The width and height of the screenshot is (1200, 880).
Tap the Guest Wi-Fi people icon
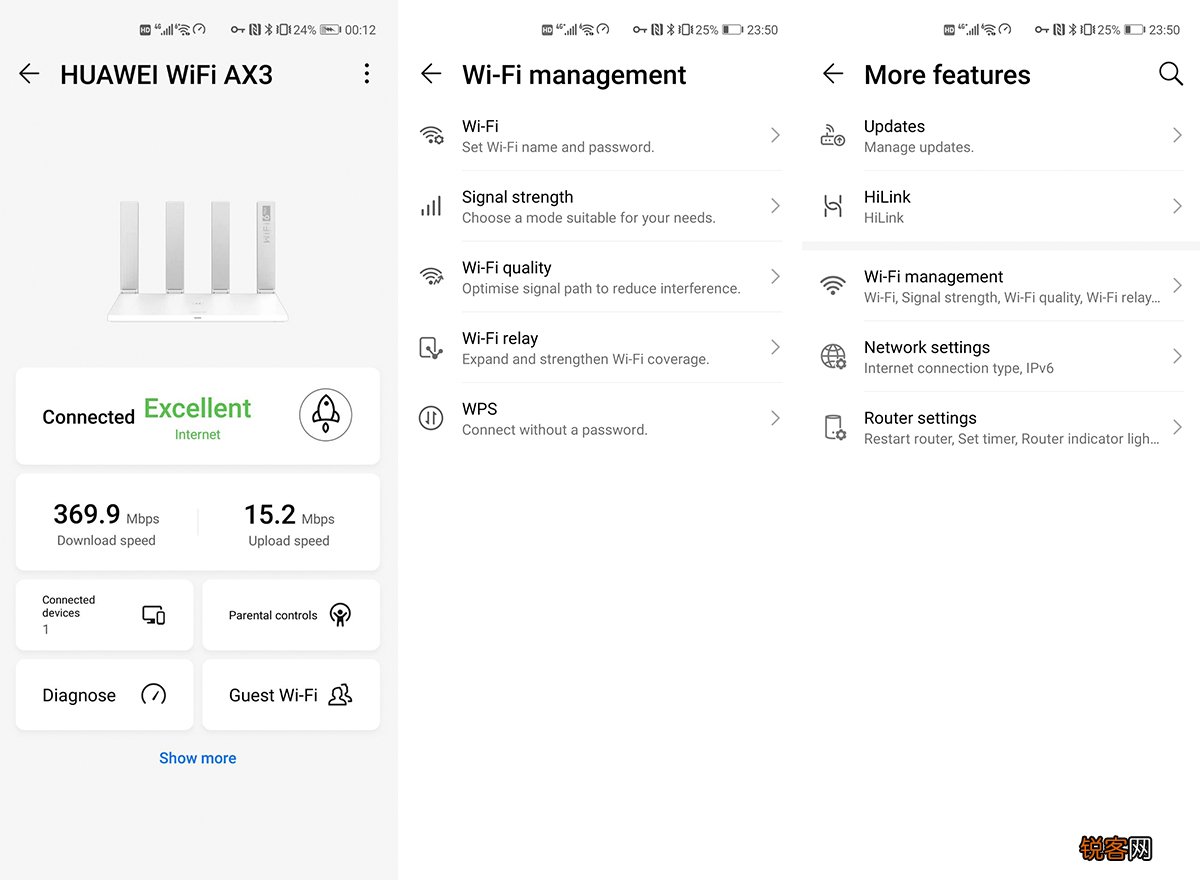click(x=340, y=694)
